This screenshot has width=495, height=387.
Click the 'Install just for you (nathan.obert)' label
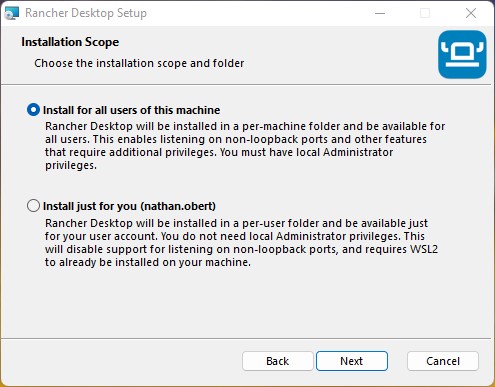[129, 206]
